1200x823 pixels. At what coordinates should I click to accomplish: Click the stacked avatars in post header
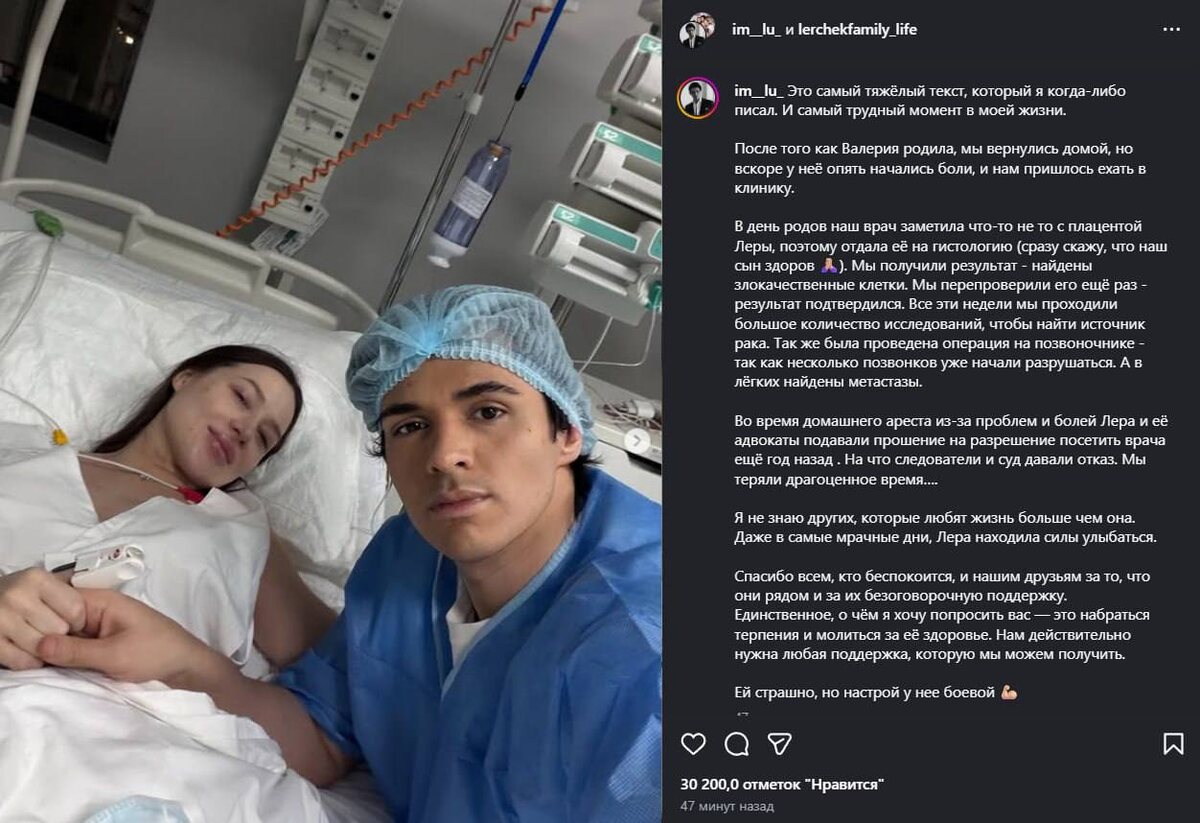697,30
